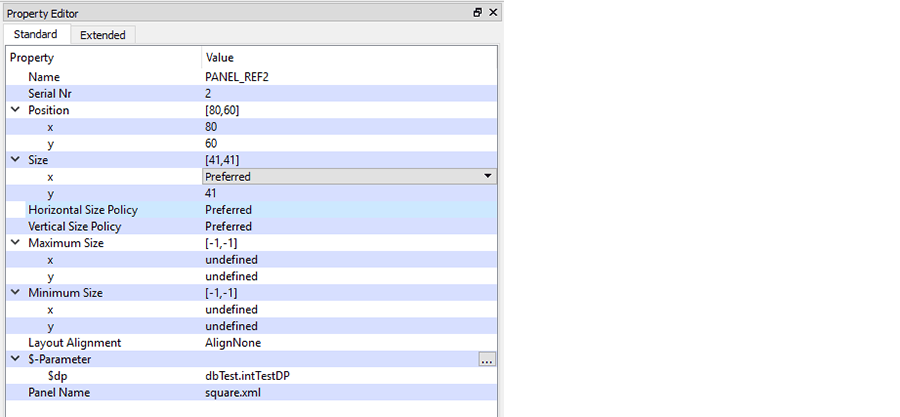Viewport: 900px width, 417px height.
Task: Select the Vertical Size Policy value
Action: pyautogui.click(x=228, y=226)
